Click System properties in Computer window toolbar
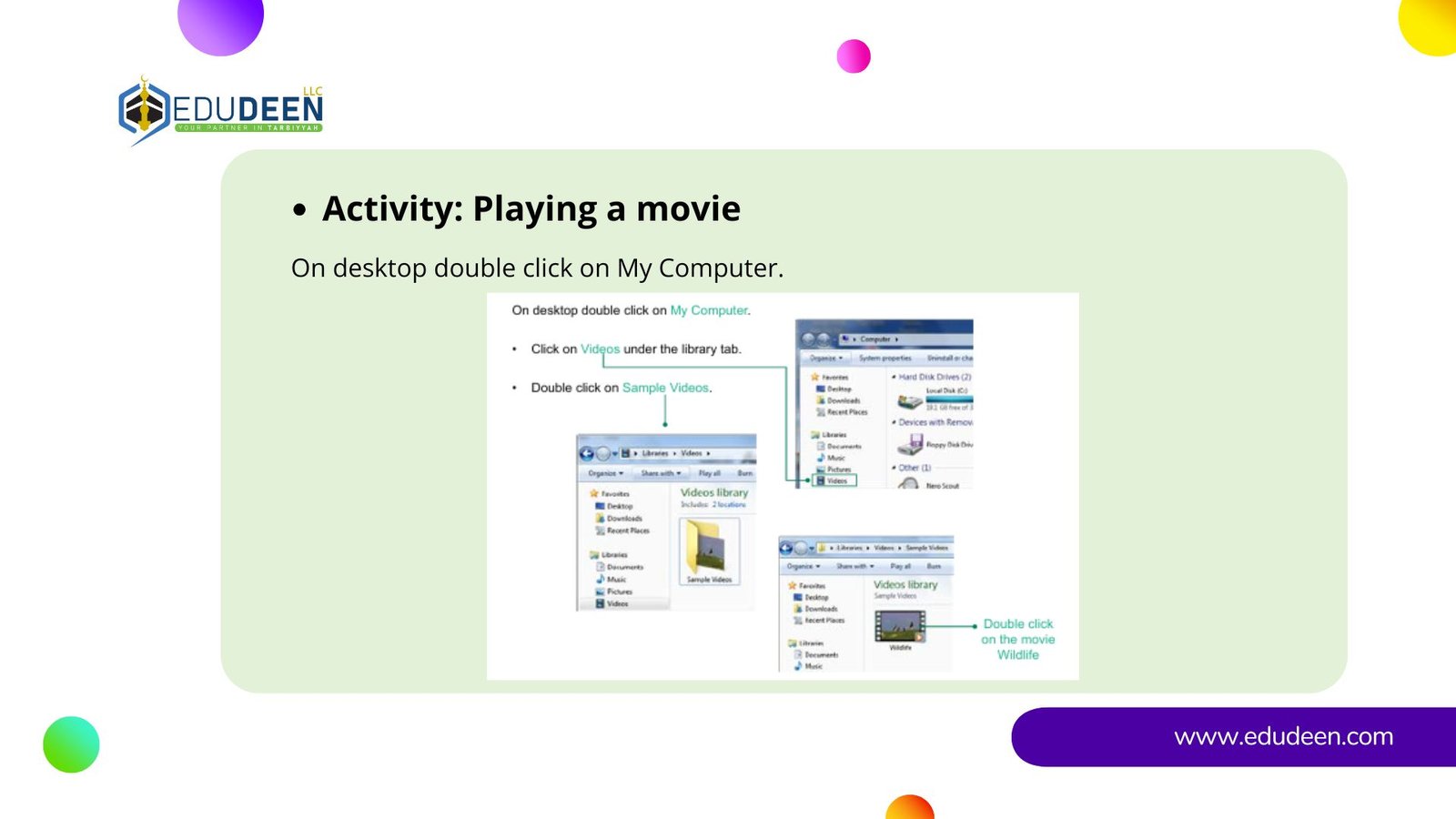Screen dimensions: 1456x819 click(885, 358)
